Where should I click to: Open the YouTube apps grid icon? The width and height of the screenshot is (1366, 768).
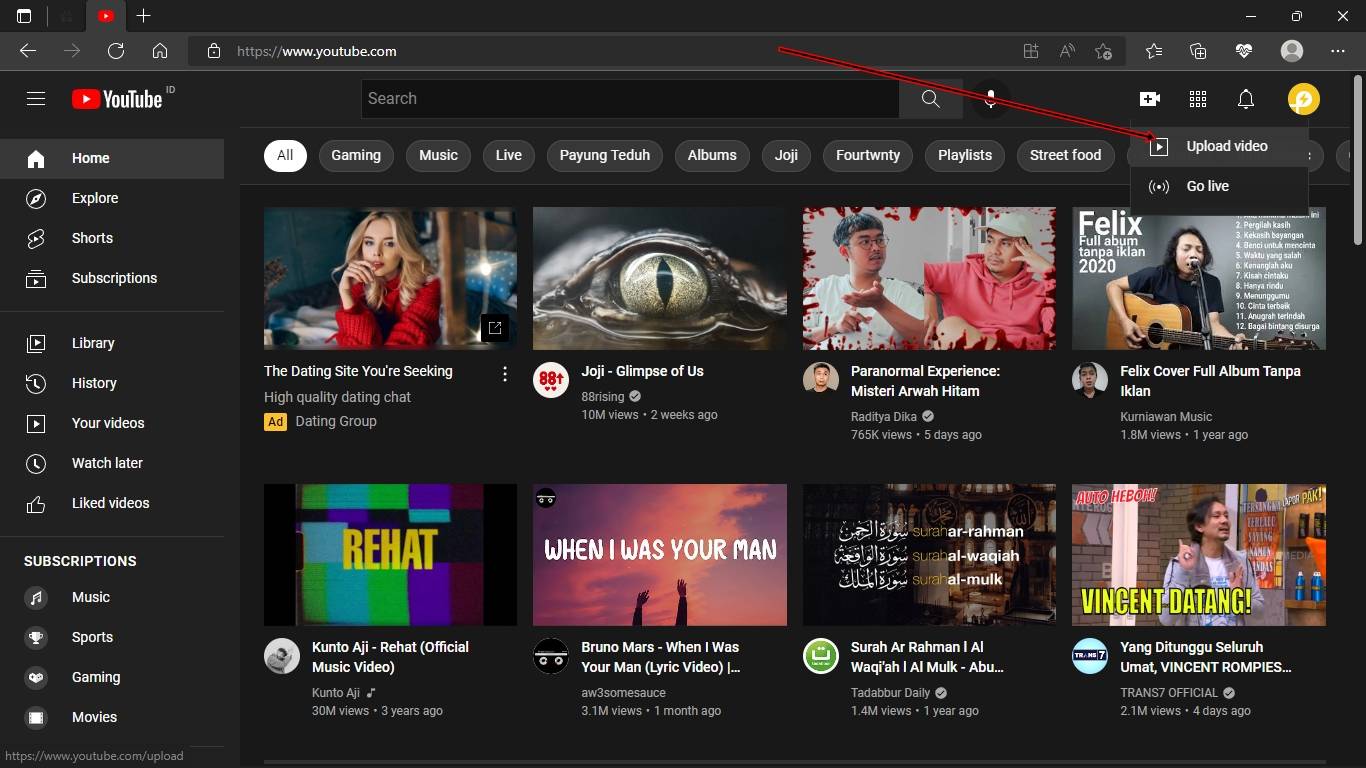click(x=1198, y=98)
